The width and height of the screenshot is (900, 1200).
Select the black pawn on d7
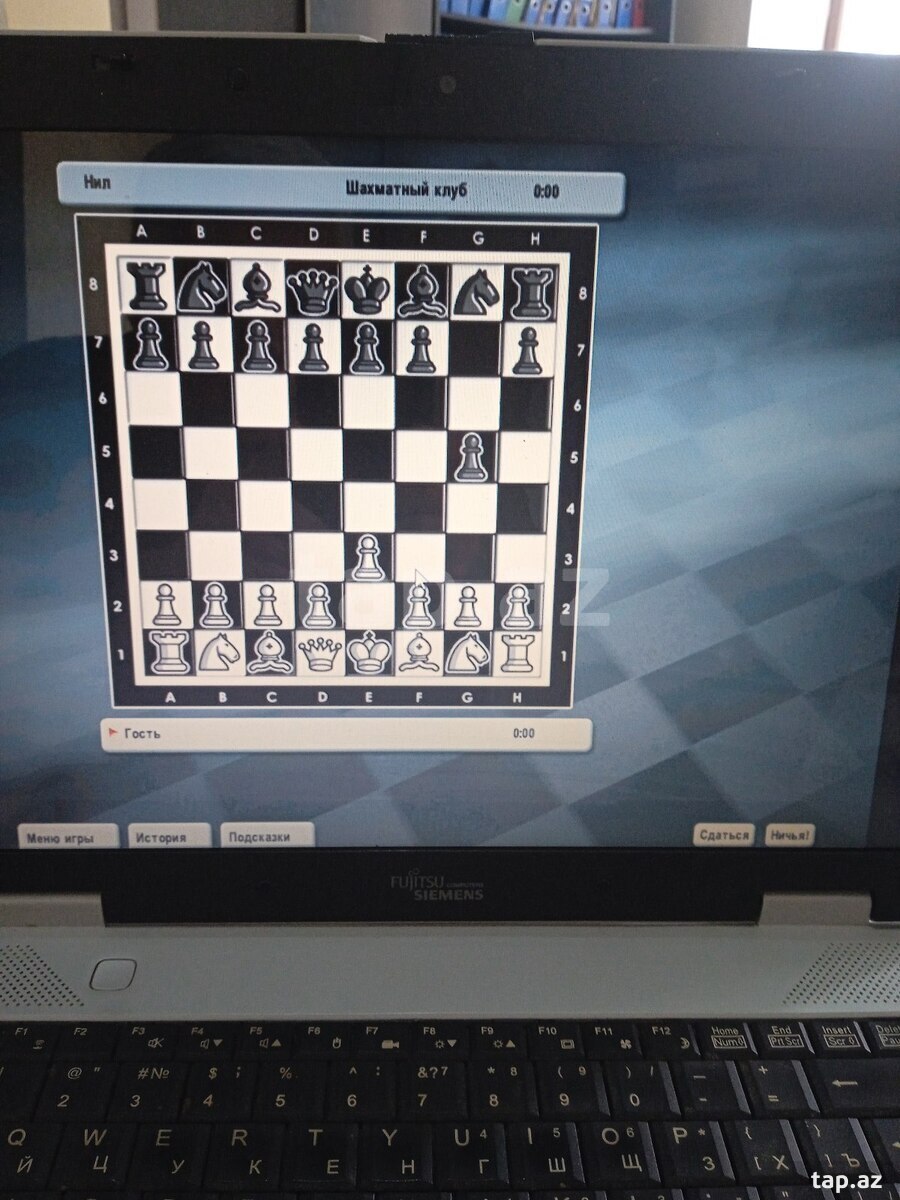pos(314,347)
